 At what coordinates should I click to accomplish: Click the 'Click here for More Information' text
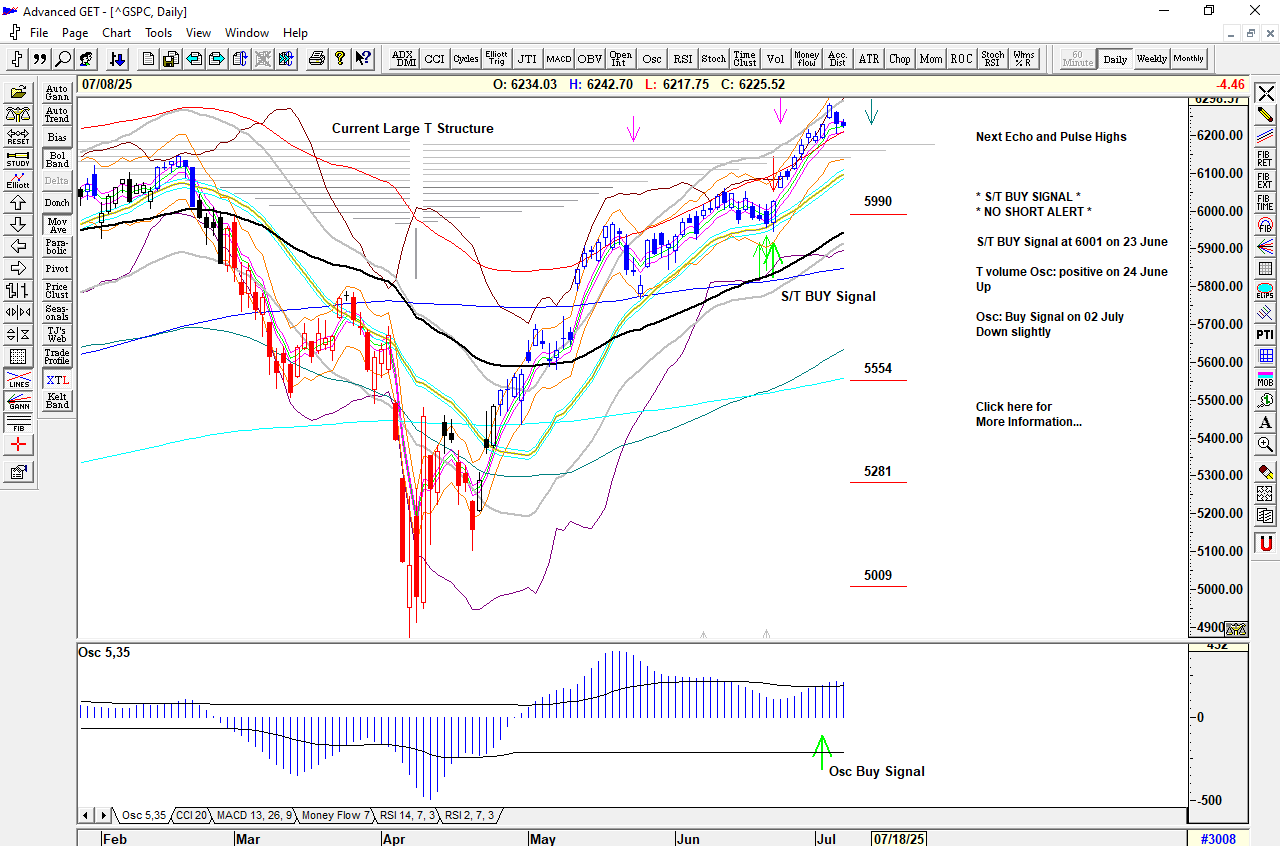coord(1028,414)
